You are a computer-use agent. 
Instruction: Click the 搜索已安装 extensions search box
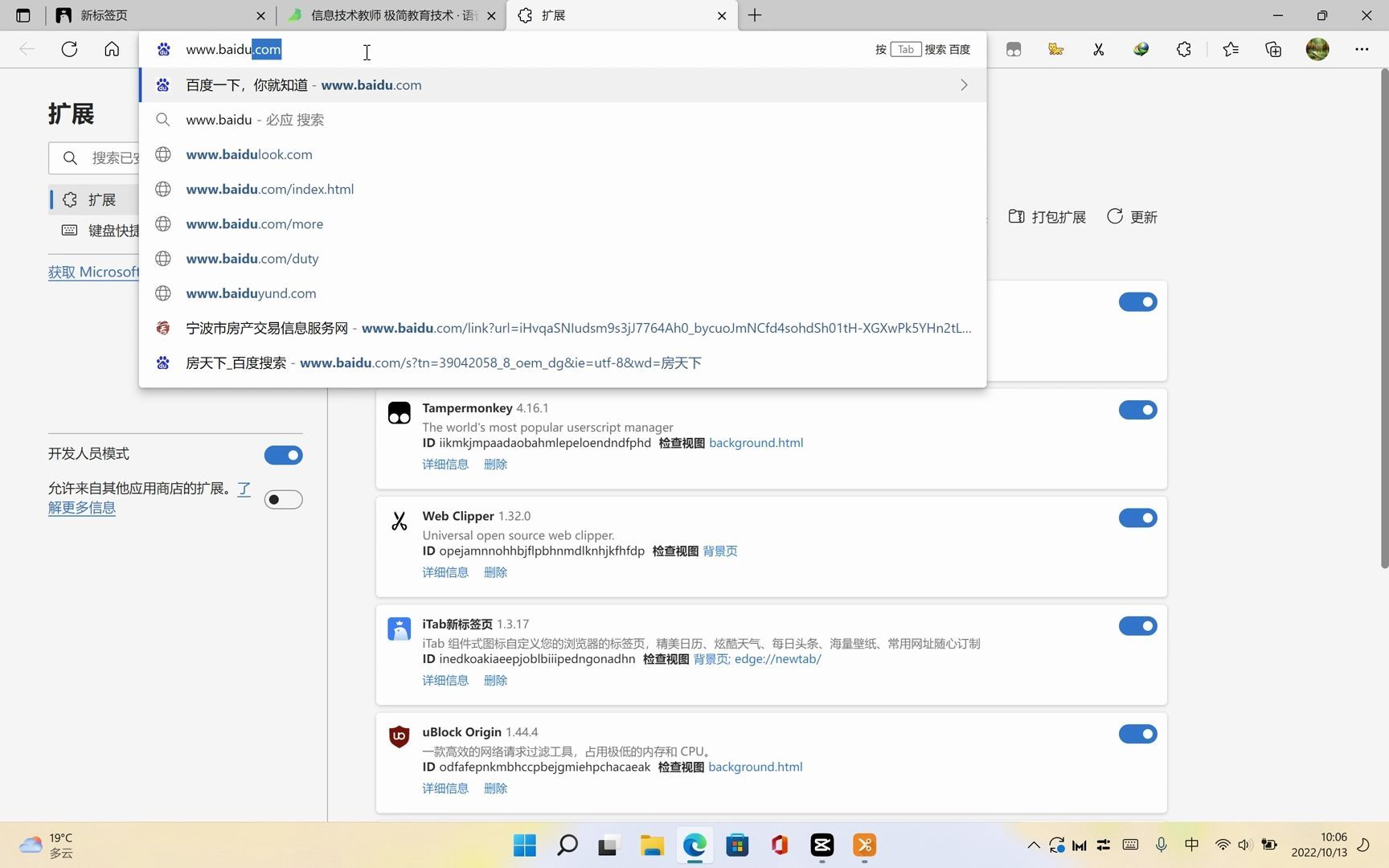95,158
